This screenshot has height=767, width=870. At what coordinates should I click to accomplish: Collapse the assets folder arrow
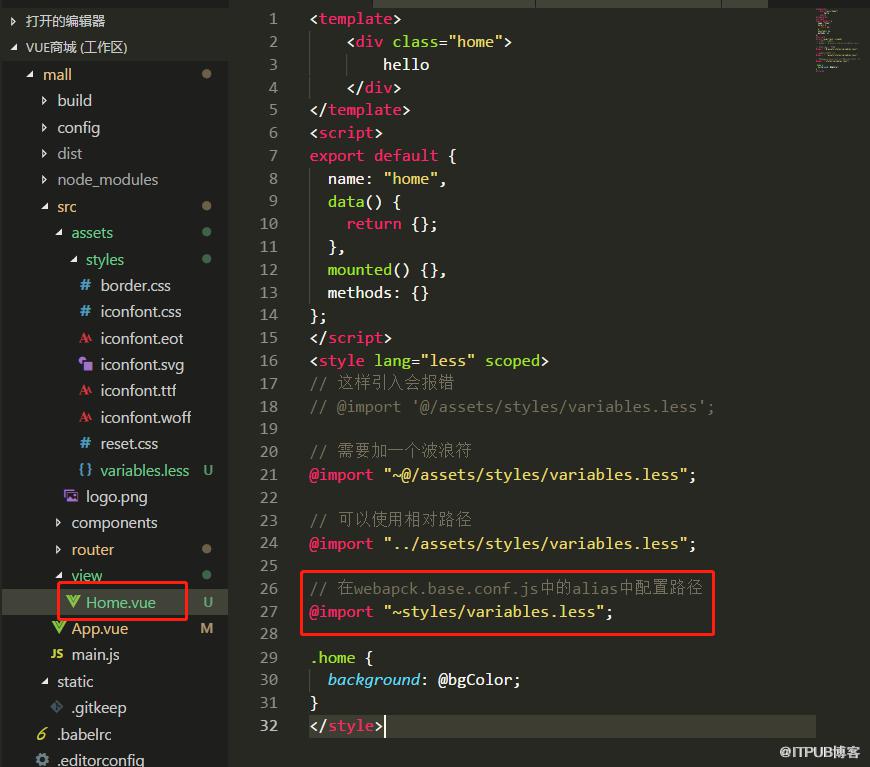59,233
